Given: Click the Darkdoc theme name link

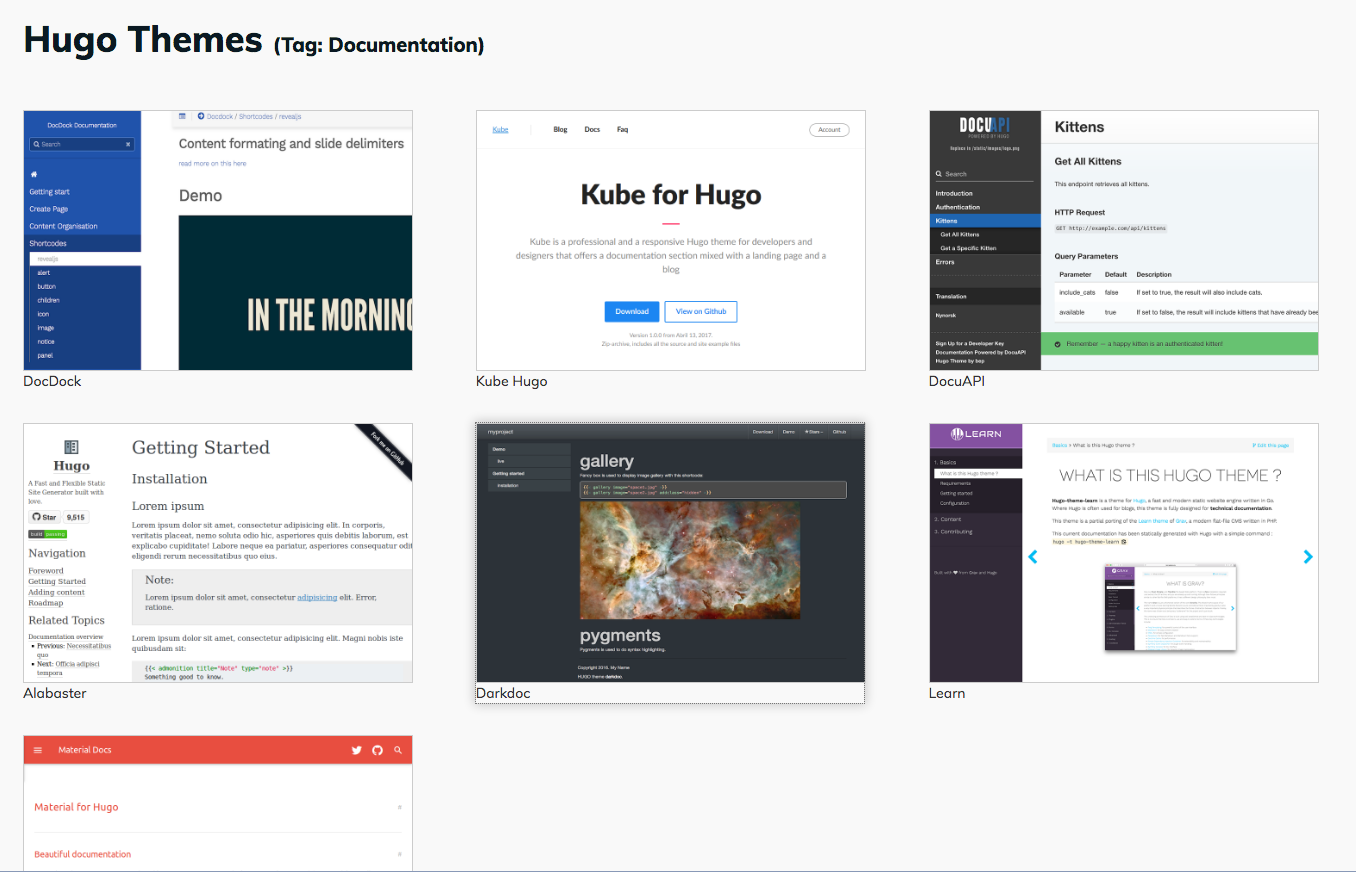Looking at the screenshot, I should click(x=503, y=693).
